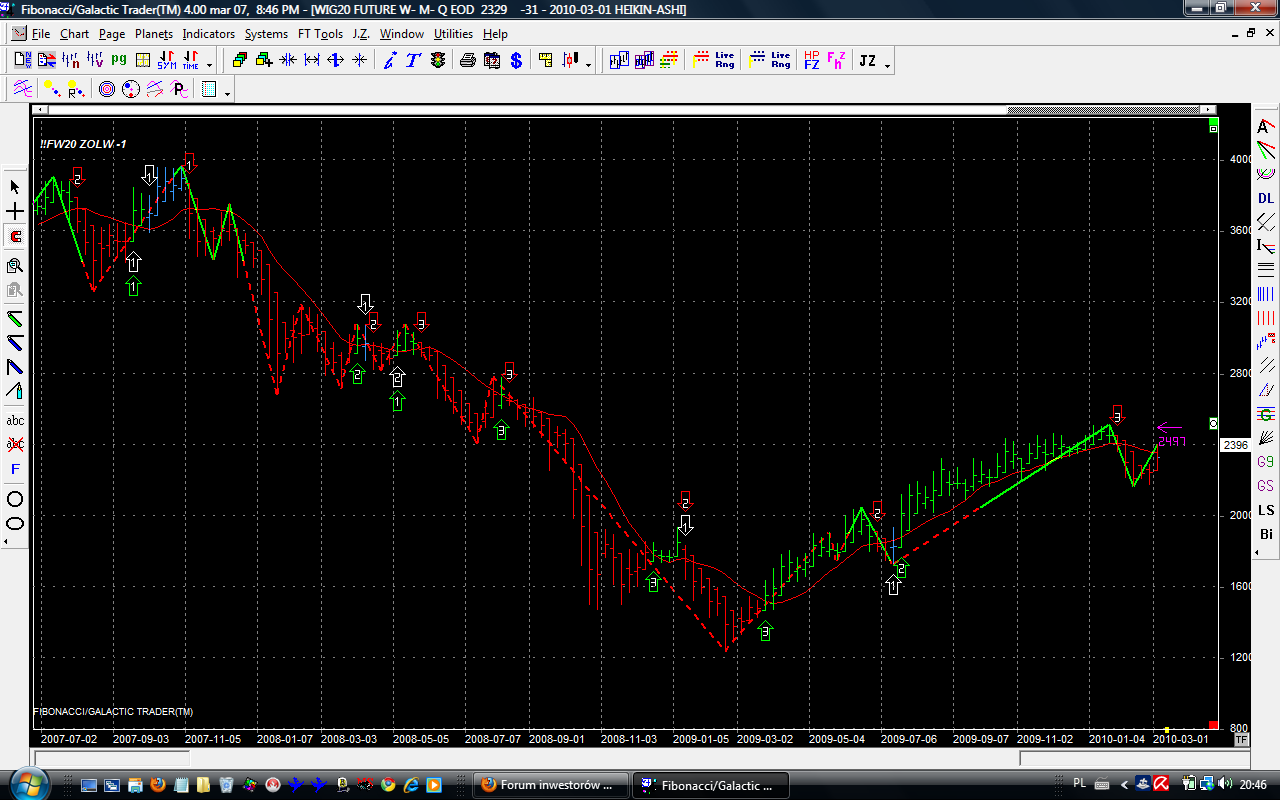Open the dropdown arrow beside the candlestick icon

(x=588, y=66)
